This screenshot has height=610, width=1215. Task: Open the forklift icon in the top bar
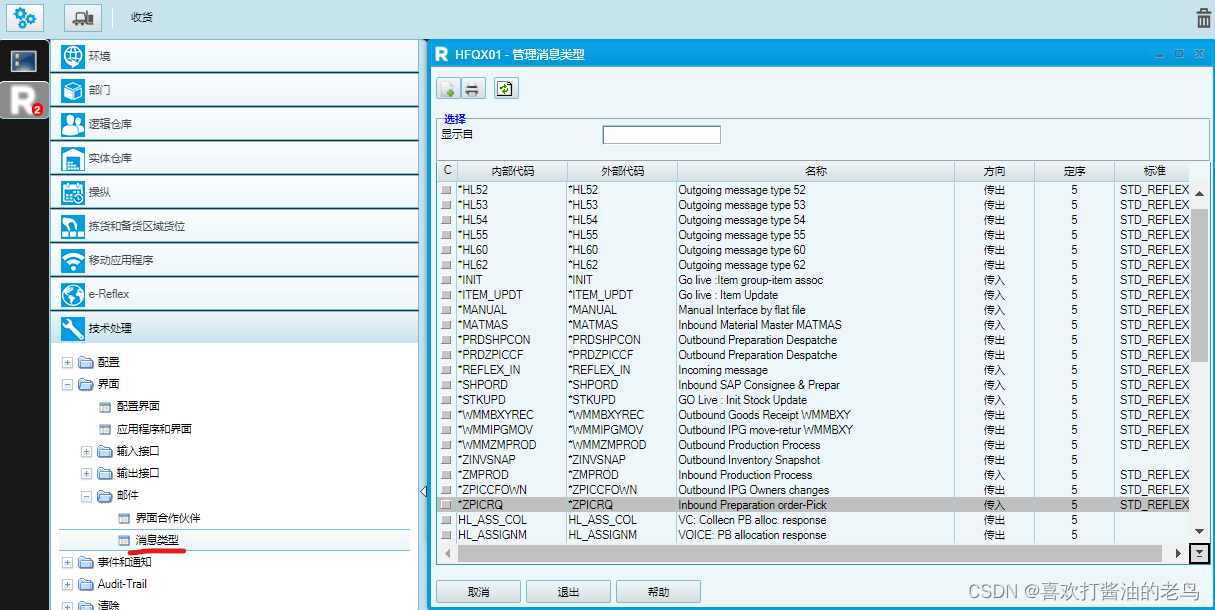click(x=82, y=17)
